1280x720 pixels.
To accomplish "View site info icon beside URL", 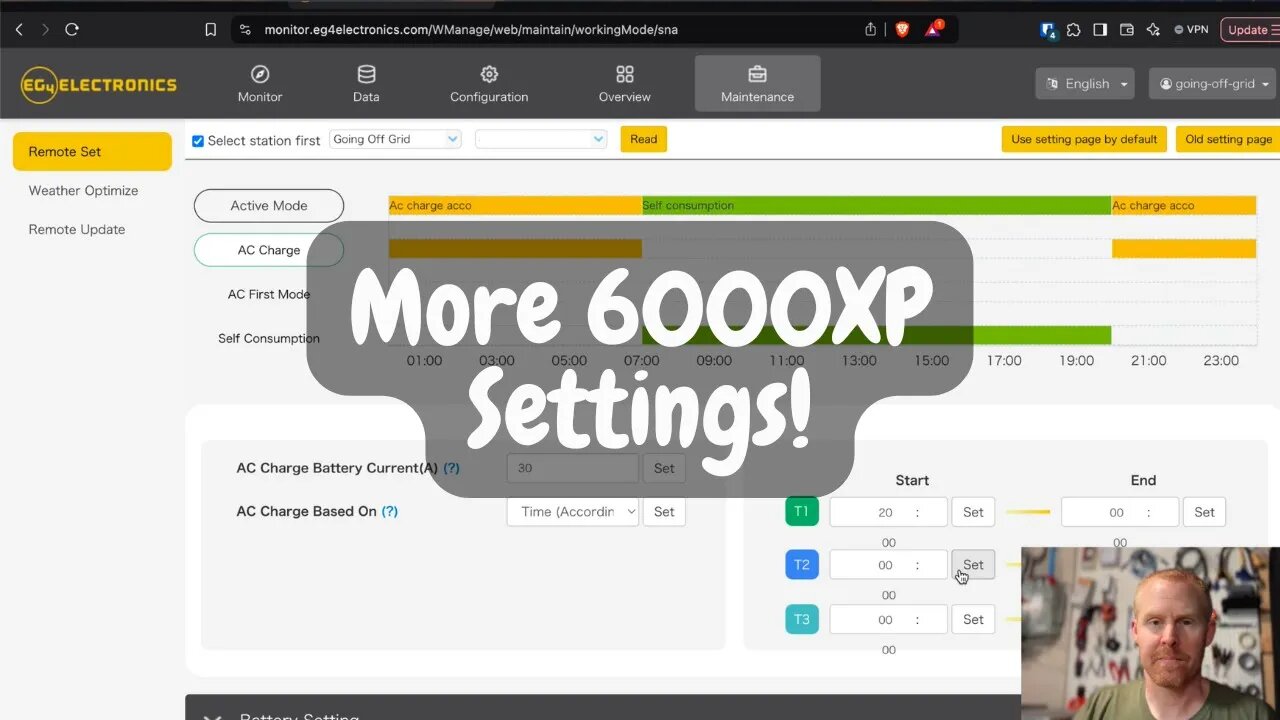I will 246,30.
